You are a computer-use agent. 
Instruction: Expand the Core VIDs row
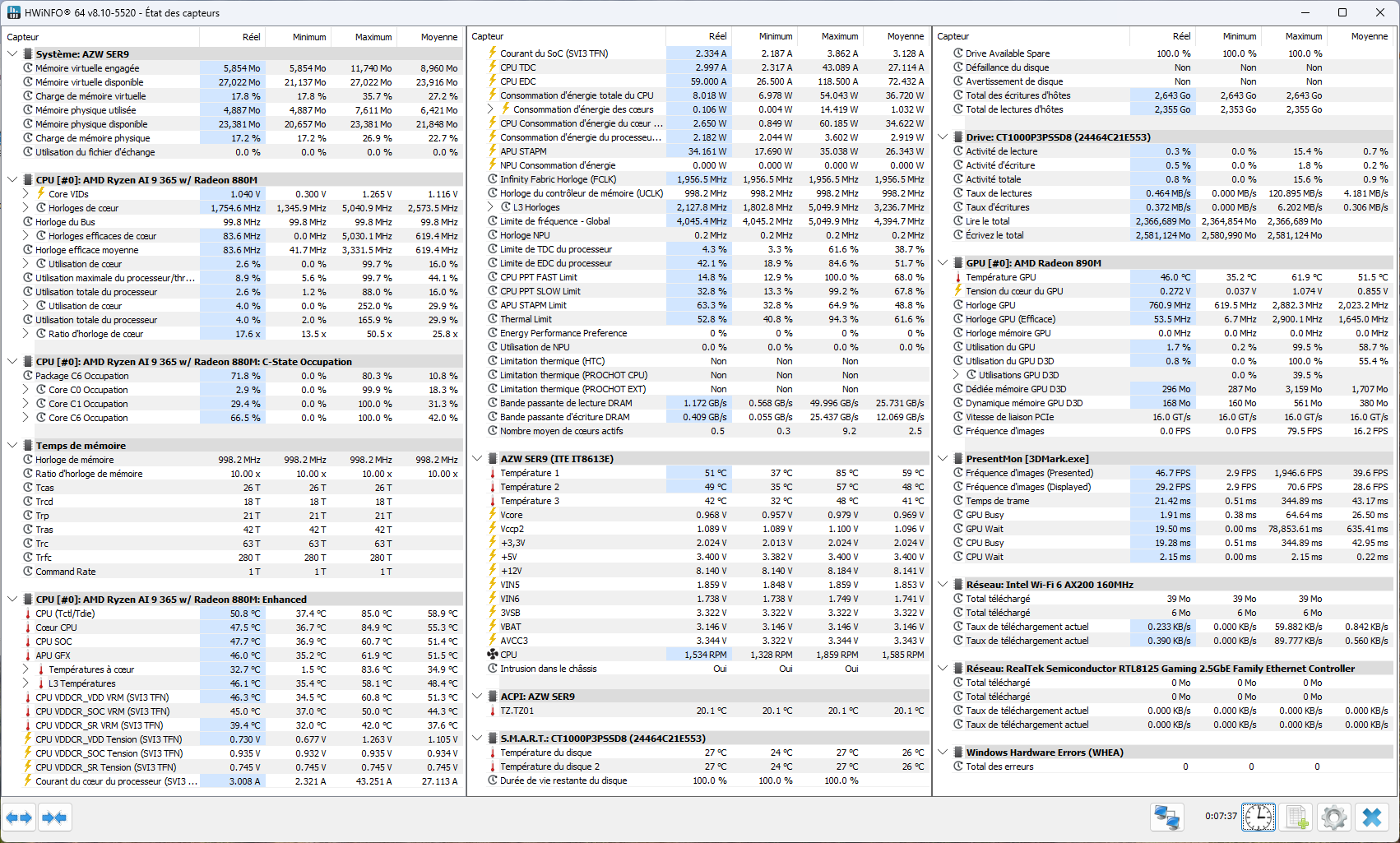coord(25,194)
